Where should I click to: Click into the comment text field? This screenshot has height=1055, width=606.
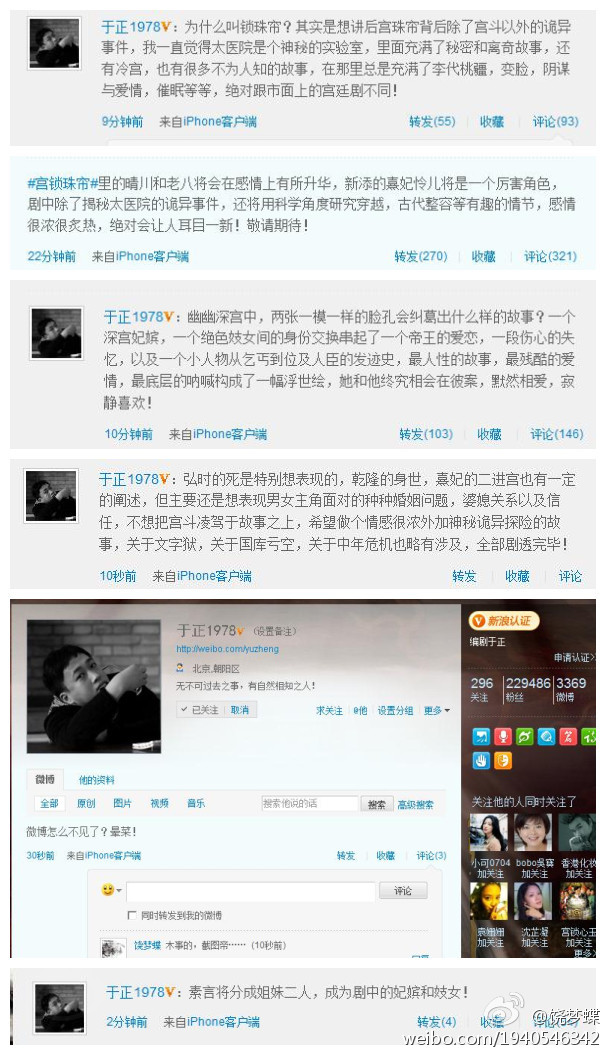(x=251, y=891)
